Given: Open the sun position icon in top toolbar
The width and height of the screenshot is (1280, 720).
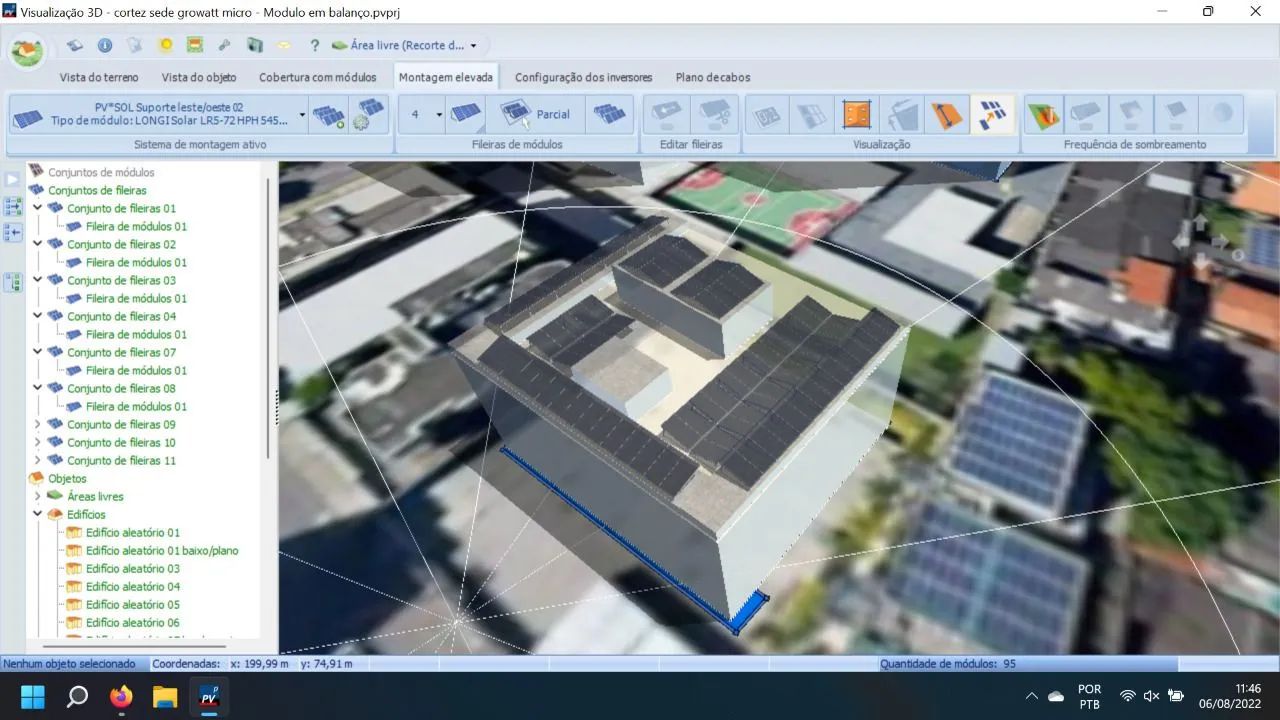Looking at the screenshot, I should (166, 46).
